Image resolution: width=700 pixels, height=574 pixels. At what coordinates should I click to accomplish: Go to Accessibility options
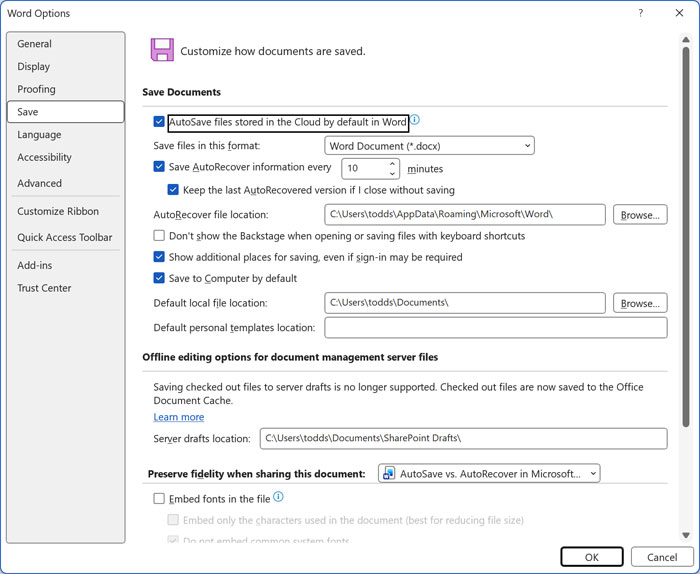pyautogui.click(x=66, y=157)
